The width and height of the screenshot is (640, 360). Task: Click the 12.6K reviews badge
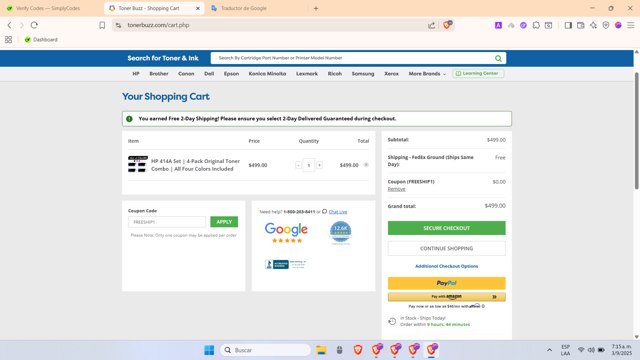pyautogui.click(x=340, y=233)
